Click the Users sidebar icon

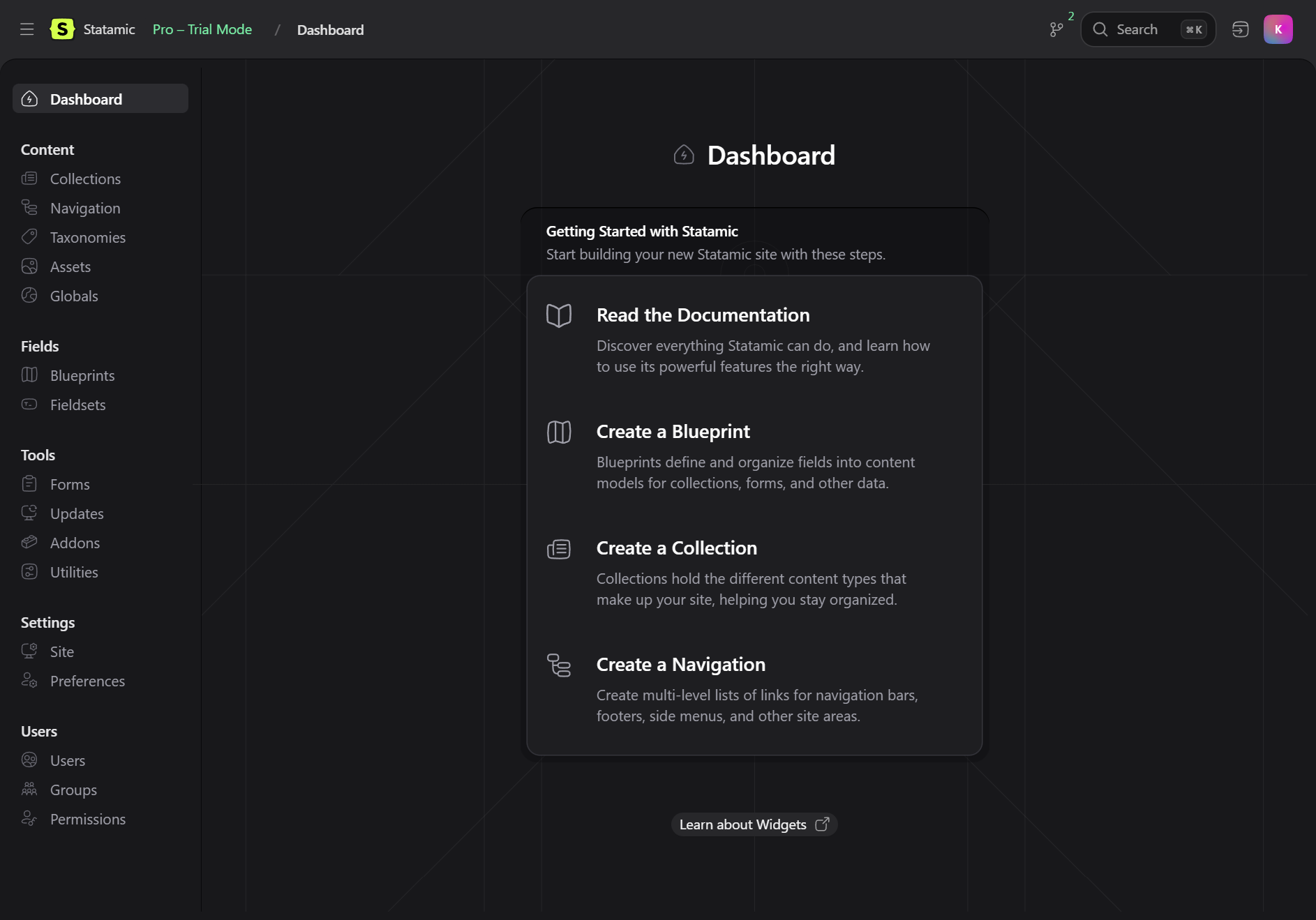coord(29,760)
